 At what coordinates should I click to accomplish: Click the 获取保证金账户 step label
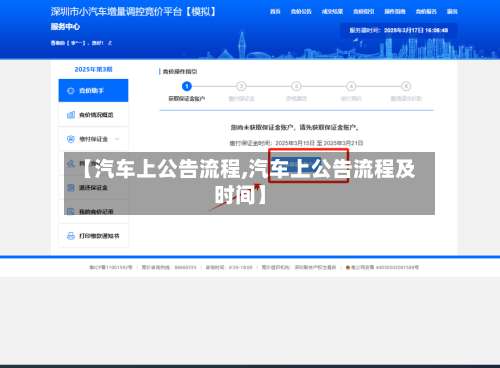[x=187, y=99]
